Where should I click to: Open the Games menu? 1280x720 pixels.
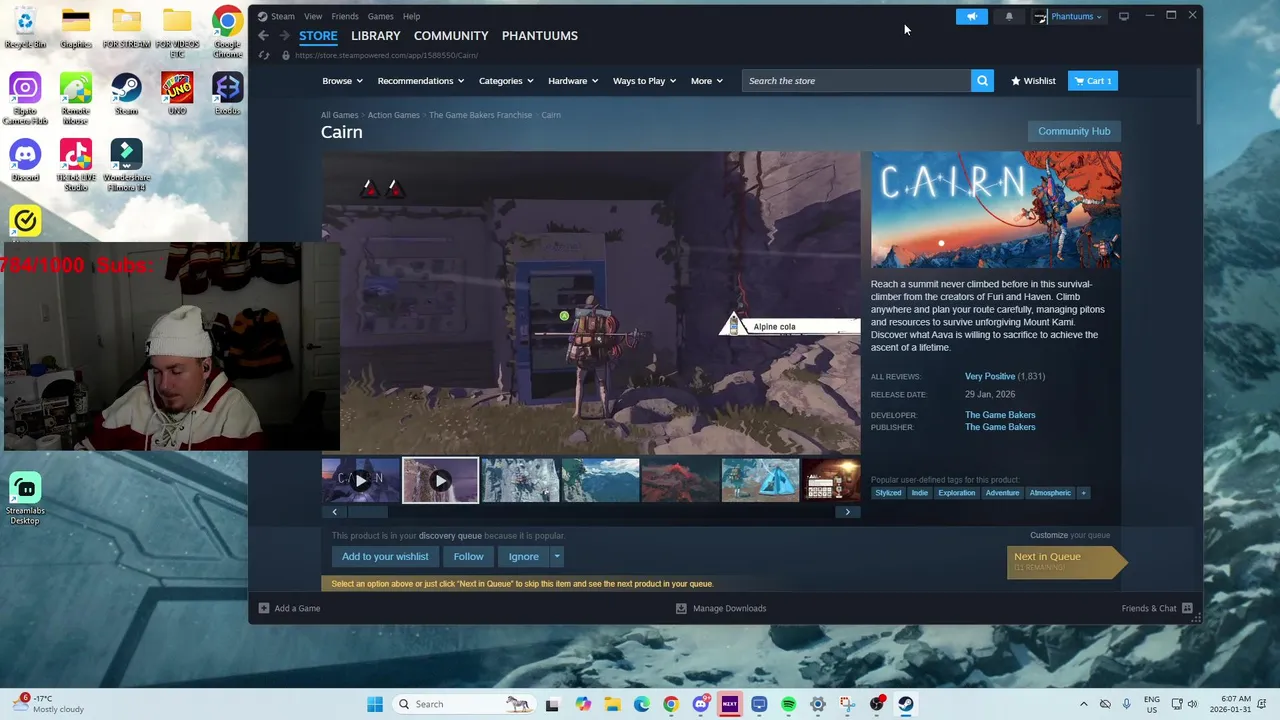[x=380, y=16]
